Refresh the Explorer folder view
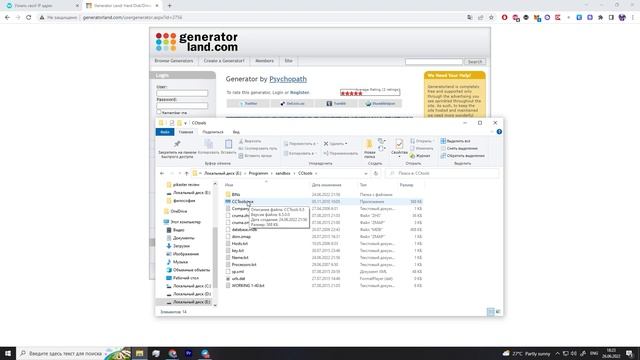Image resolution: width=640 pixels, height=360 pixels. (x=376, y=173)
